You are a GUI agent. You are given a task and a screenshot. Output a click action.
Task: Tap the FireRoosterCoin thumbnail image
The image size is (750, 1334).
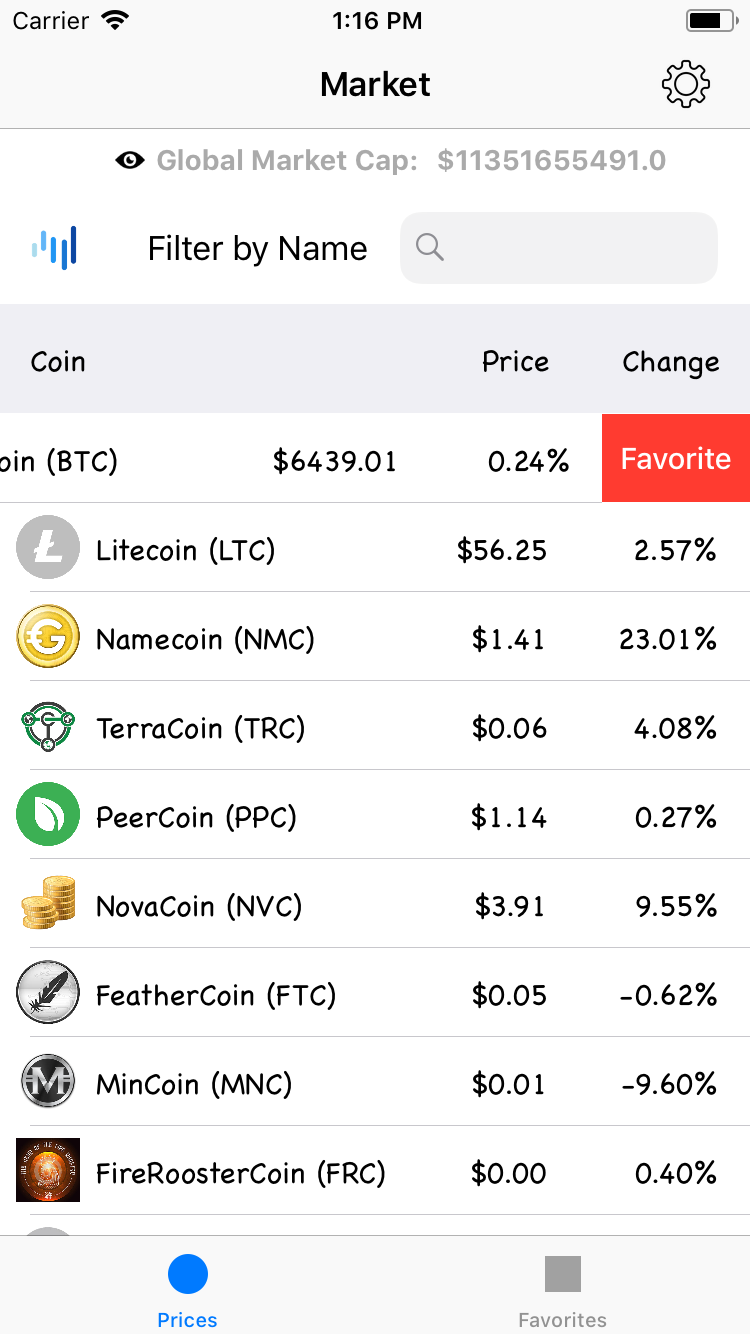coord(48,1170)
